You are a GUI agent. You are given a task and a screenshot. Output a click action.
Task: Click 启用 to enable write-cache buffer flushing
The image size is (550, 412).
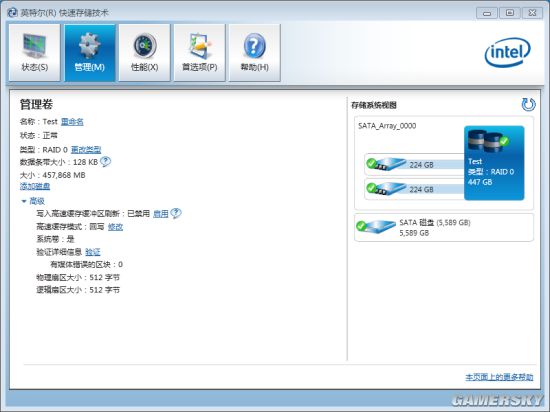[x=161, y=214]
